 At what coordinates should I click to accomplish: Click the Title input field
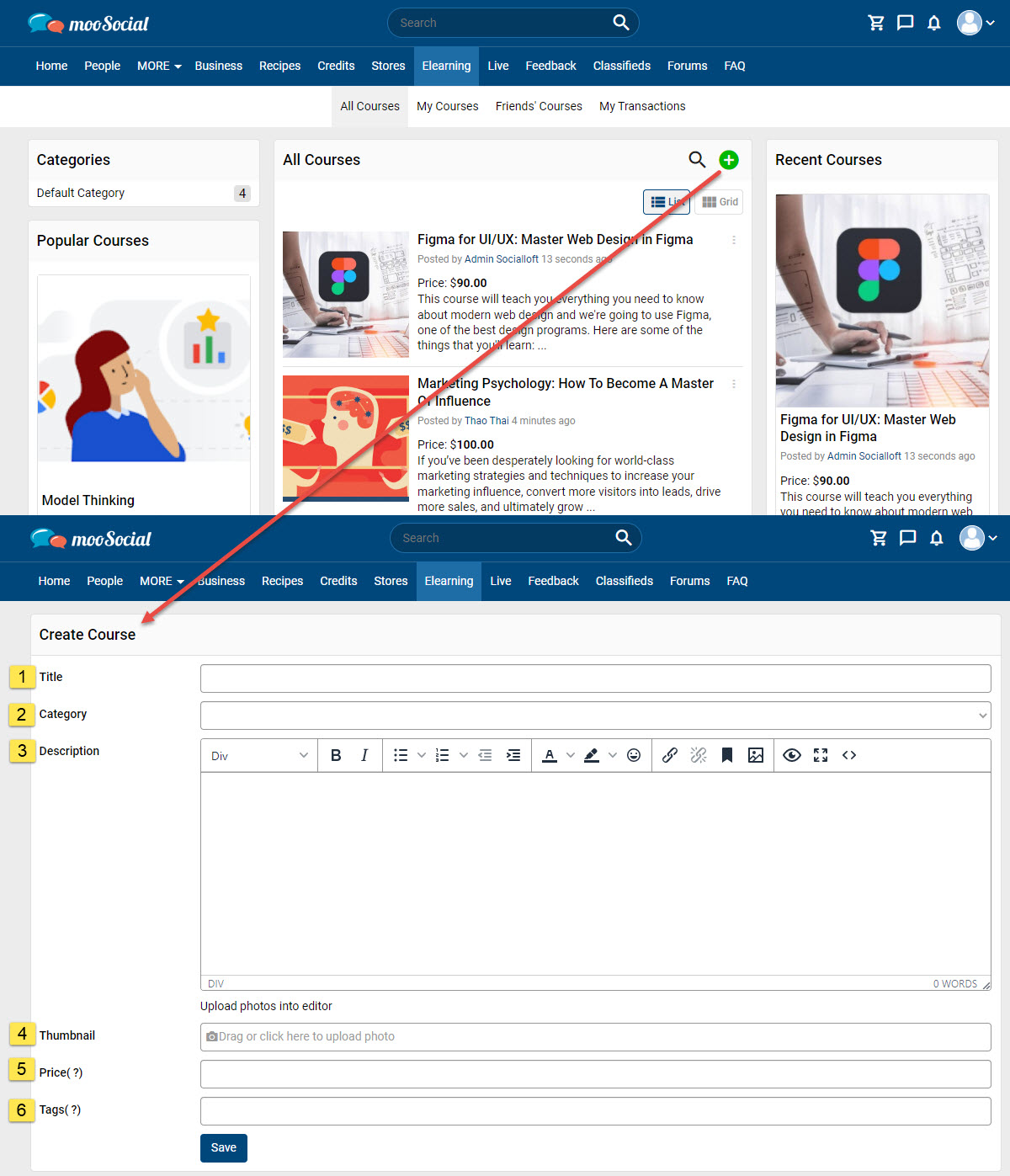click(x=595, y=678)
